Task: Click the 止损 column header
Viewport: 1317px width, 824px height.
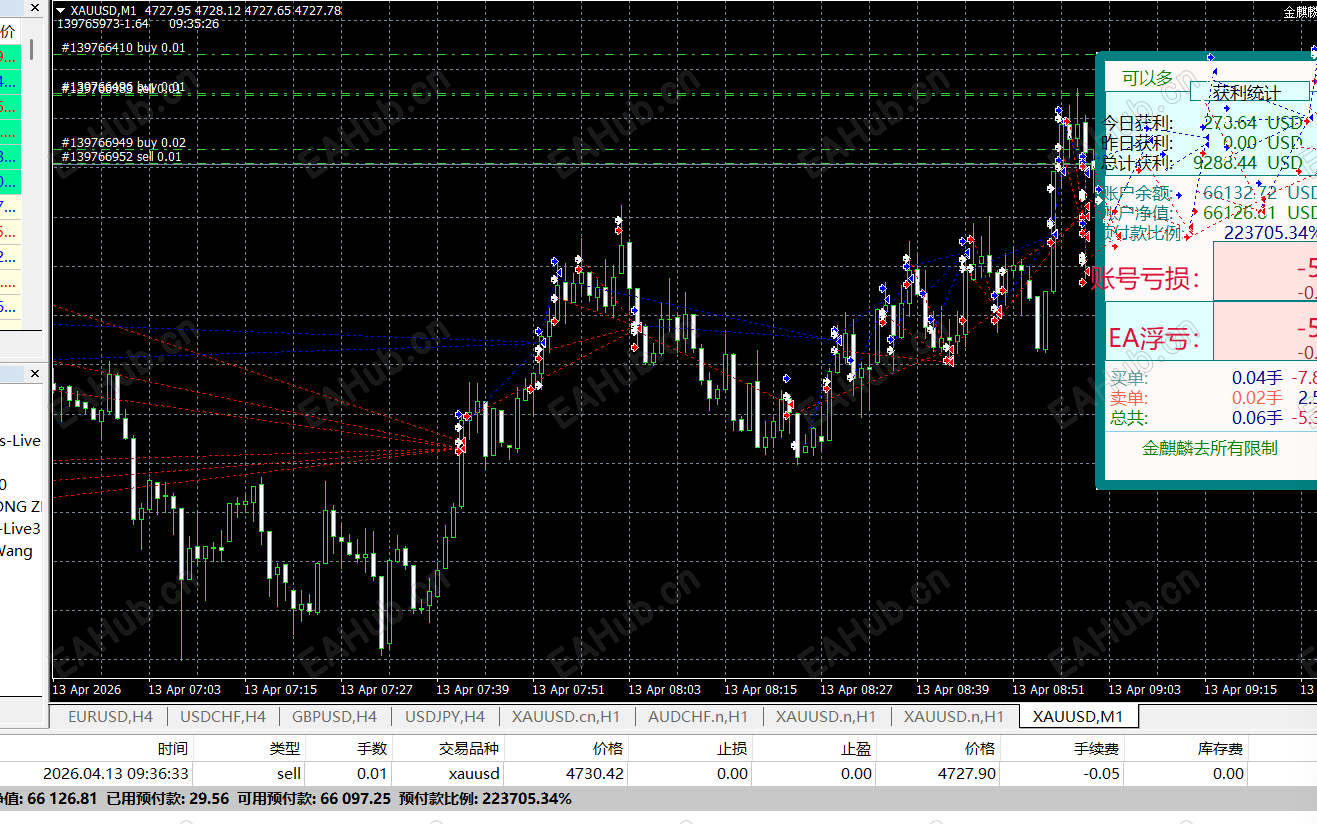Action: click(733, 748)
